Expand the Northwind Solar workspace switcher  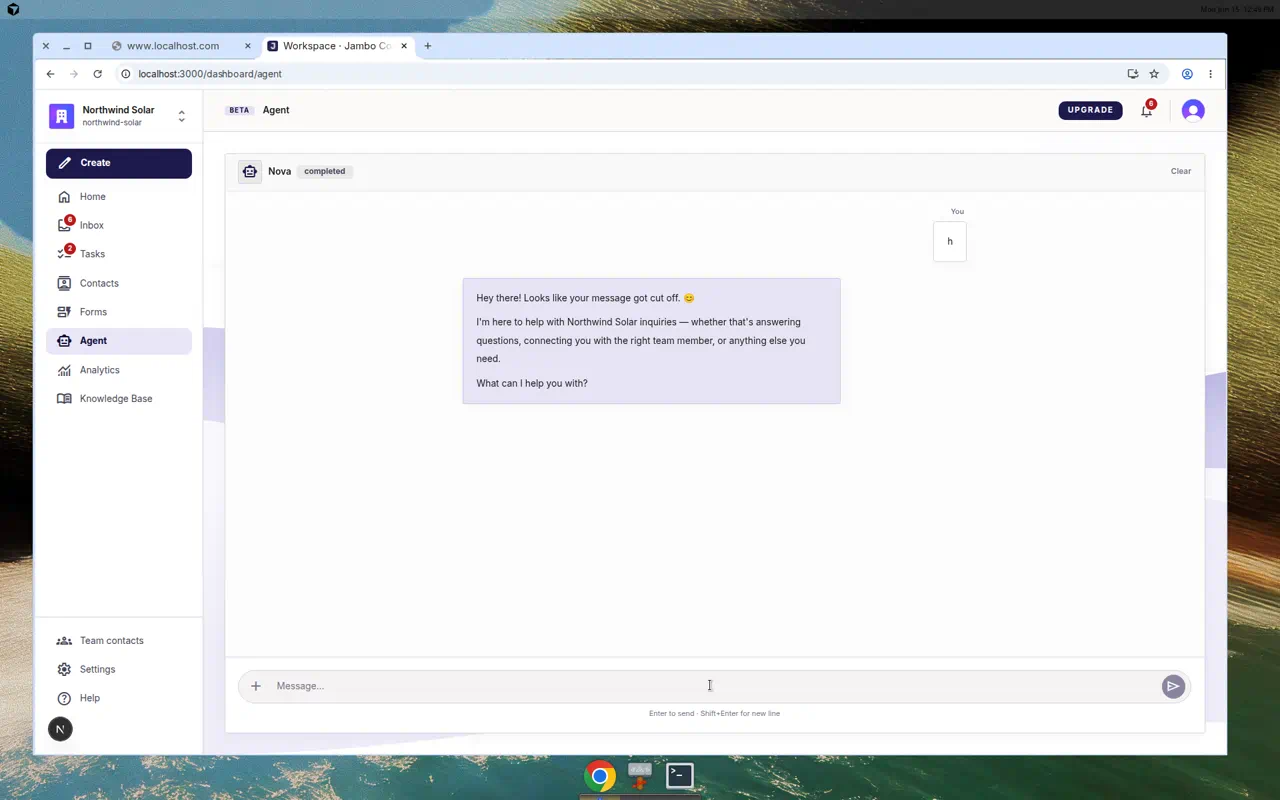tap(181, 116)
